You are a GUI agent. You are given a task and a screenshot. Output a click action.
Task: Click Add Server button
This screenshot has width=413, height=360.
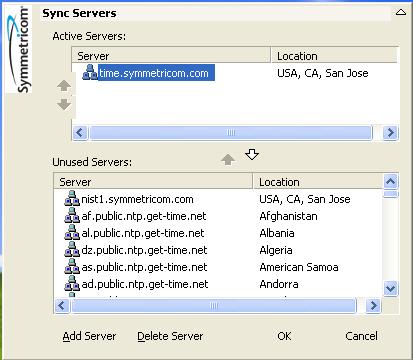click(89, 336)
